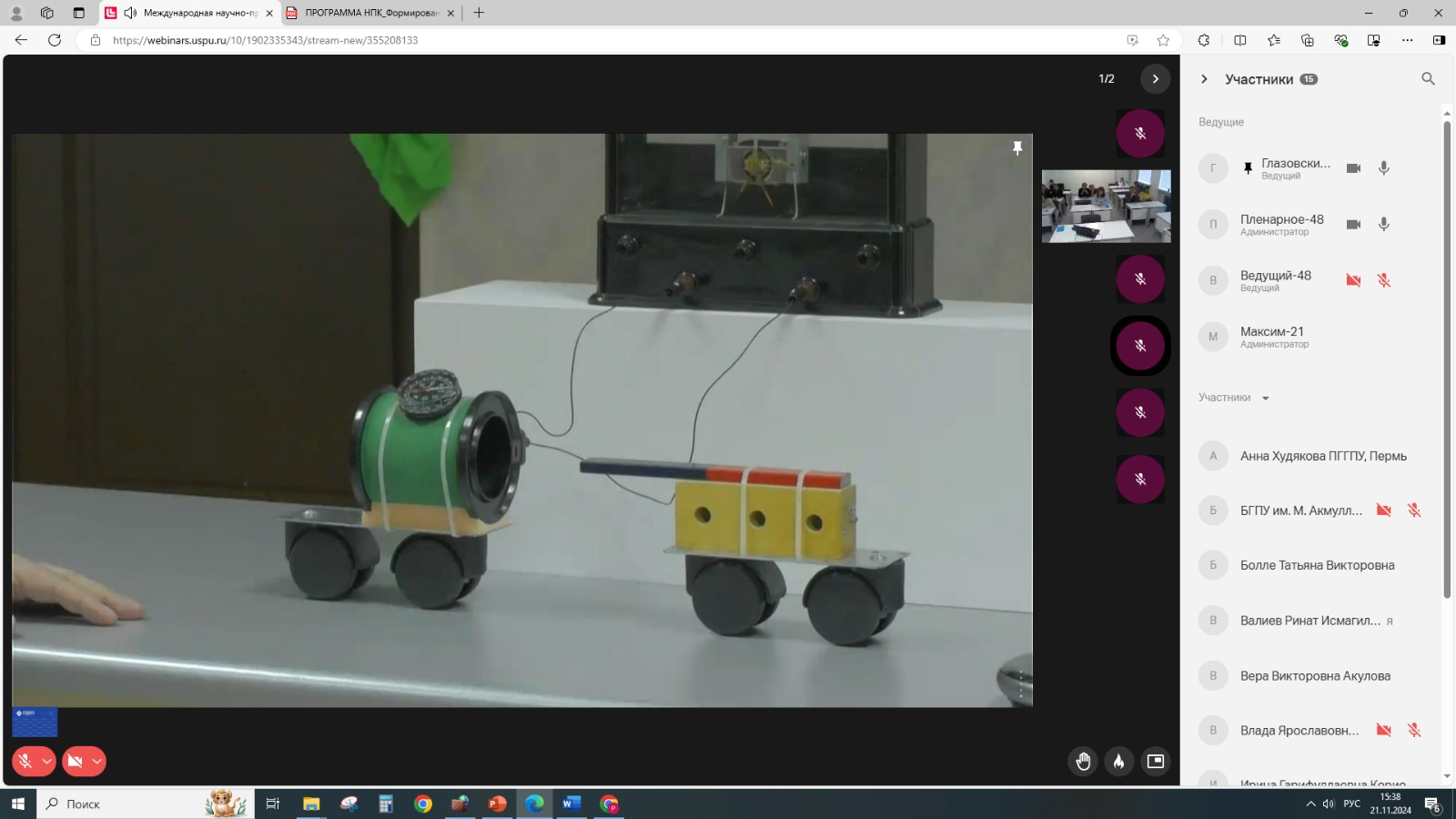The width and height of the screenshot is (1456, 819).
Task: Open three-dots options on video corner
Action: coord(1021,686)
